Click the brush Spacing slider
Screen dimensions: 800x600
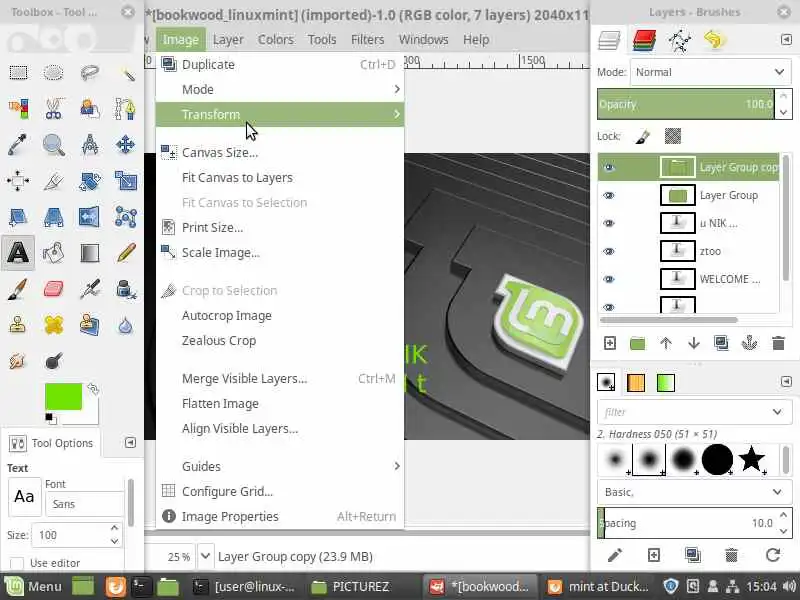point(686,523)
